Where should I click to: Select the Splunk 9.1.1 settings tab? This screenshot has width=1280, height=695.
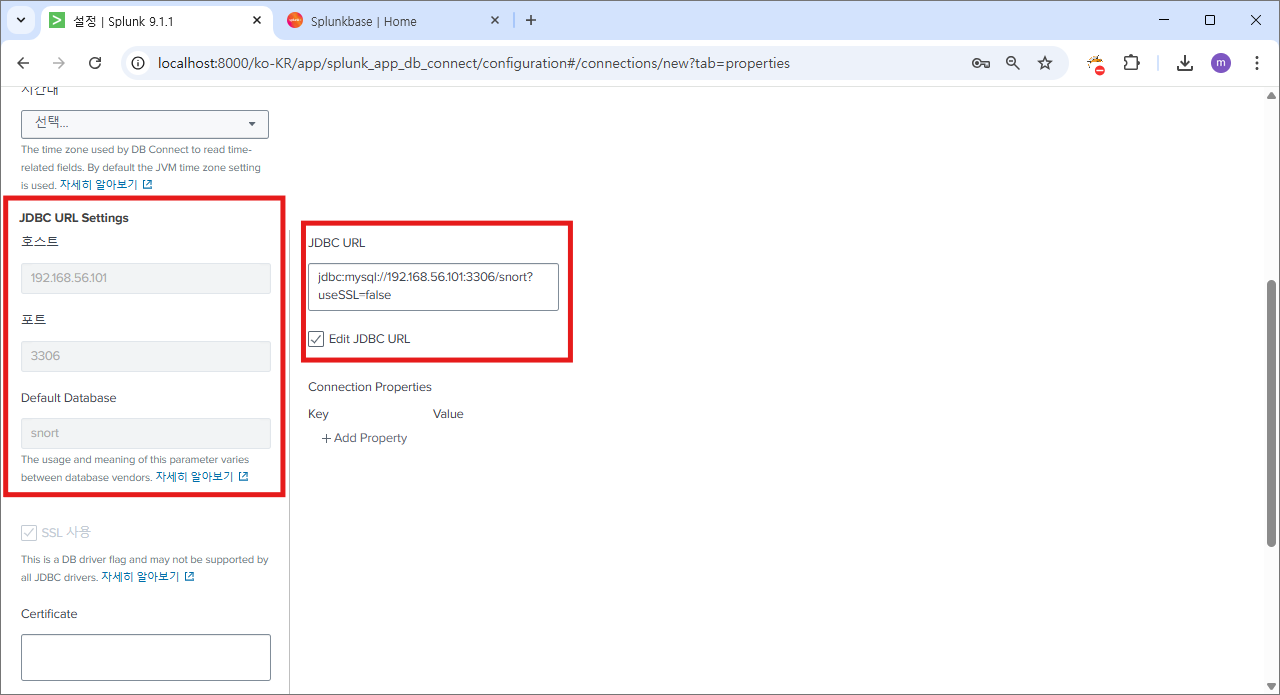[155, 21]
